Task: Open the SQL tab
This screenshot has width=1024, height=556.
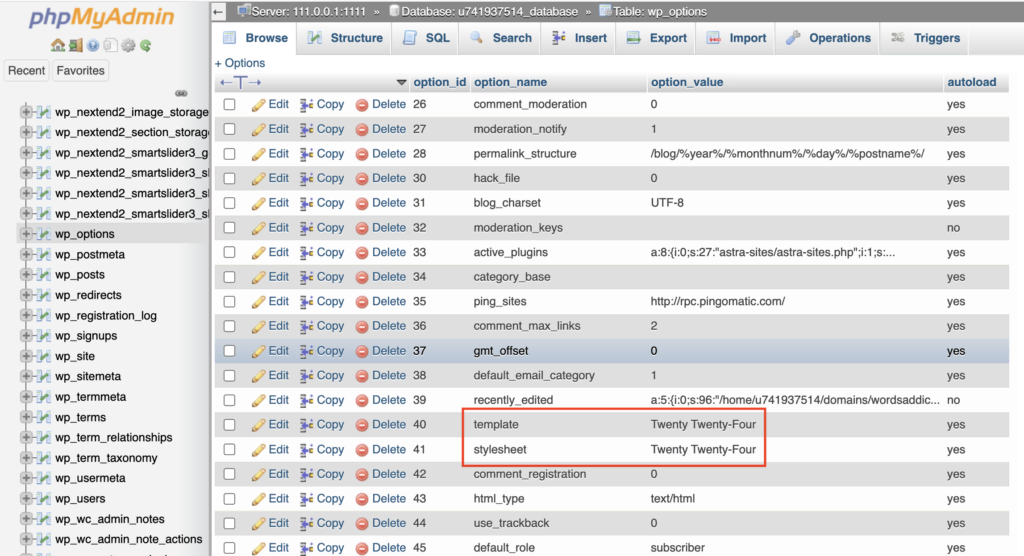Action: (426, 38)
